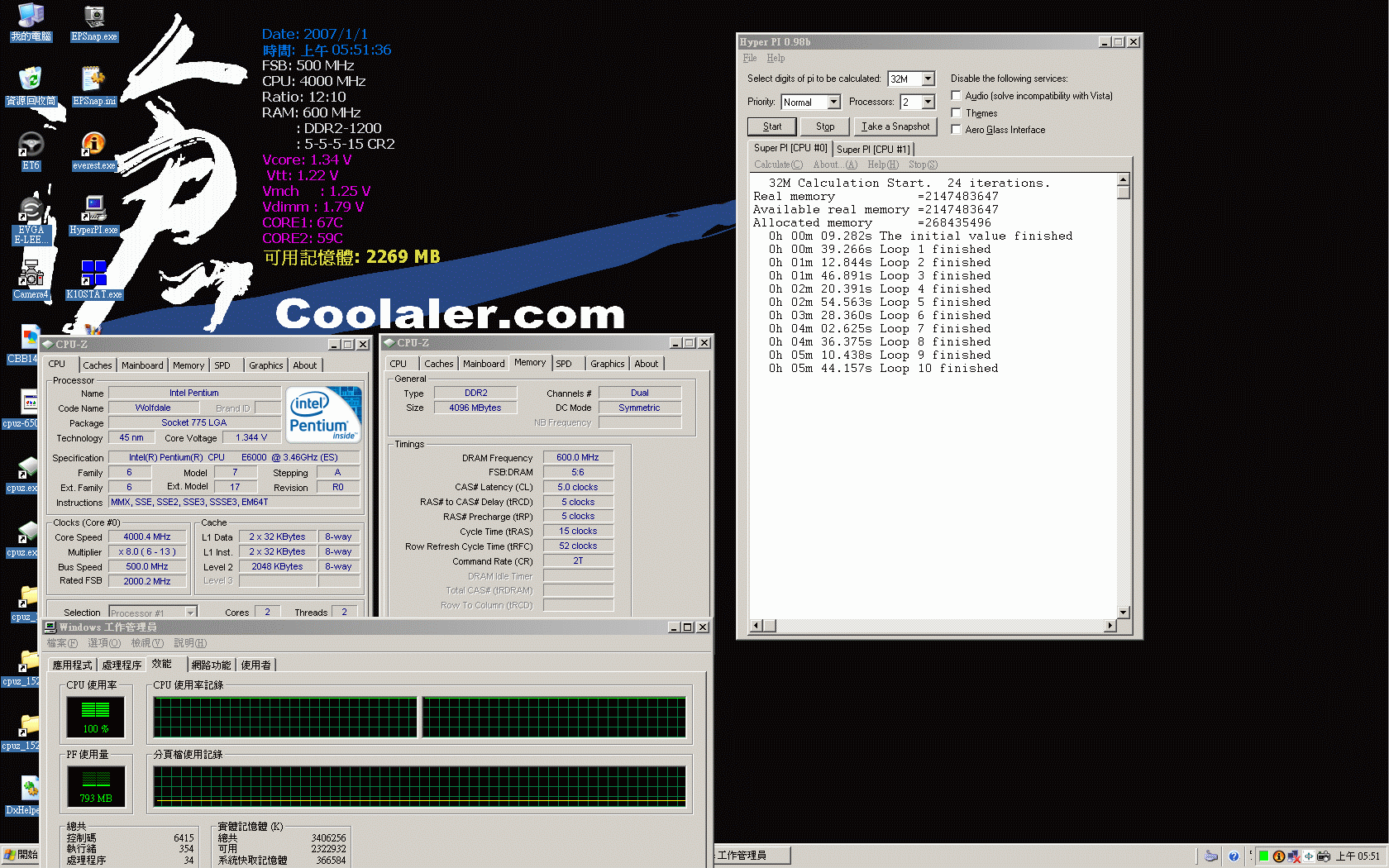Open the CBB14 desktop icon
This screenshot has width=1389, height=868.
coord(22,345)
